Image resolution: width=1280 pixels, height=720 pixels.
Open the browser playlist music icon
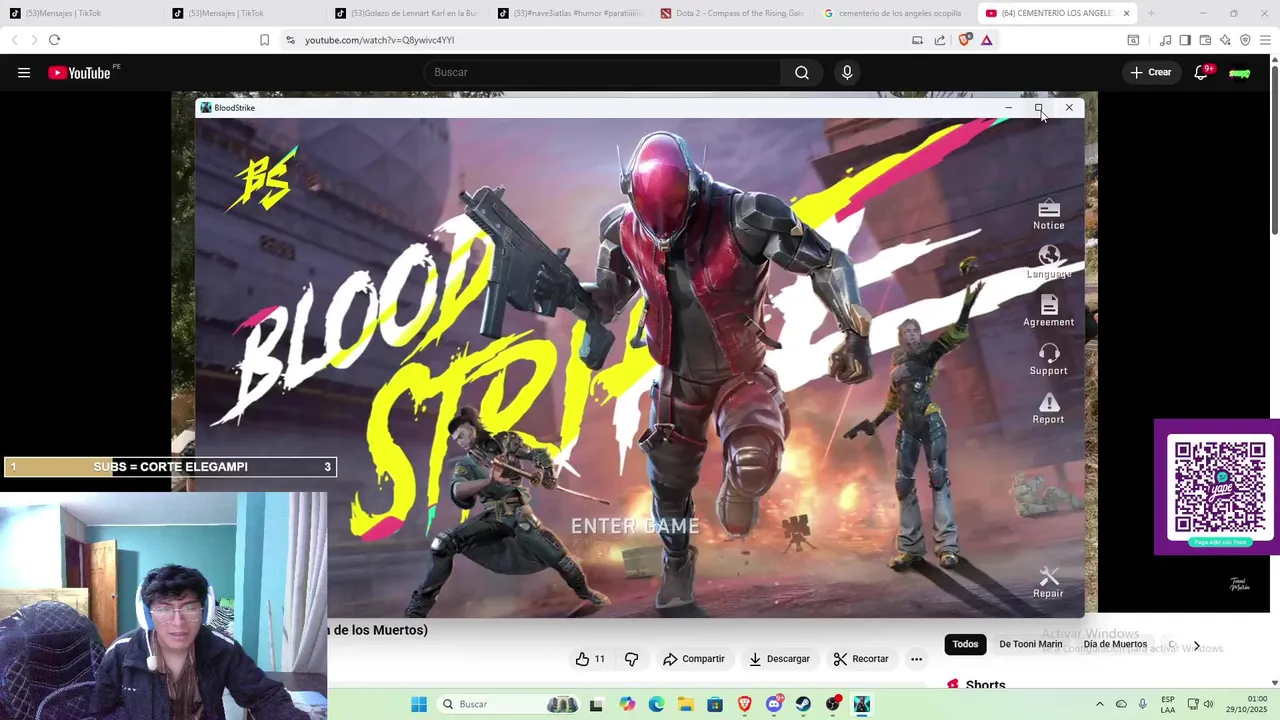tap(1165, 40)
